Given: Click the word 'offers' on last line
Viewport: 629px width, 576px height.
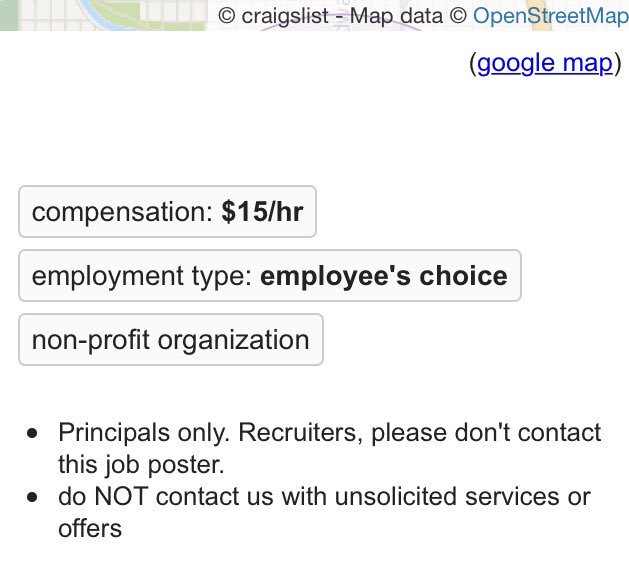Looking at the screenshot, I should (x=90, y=528).
